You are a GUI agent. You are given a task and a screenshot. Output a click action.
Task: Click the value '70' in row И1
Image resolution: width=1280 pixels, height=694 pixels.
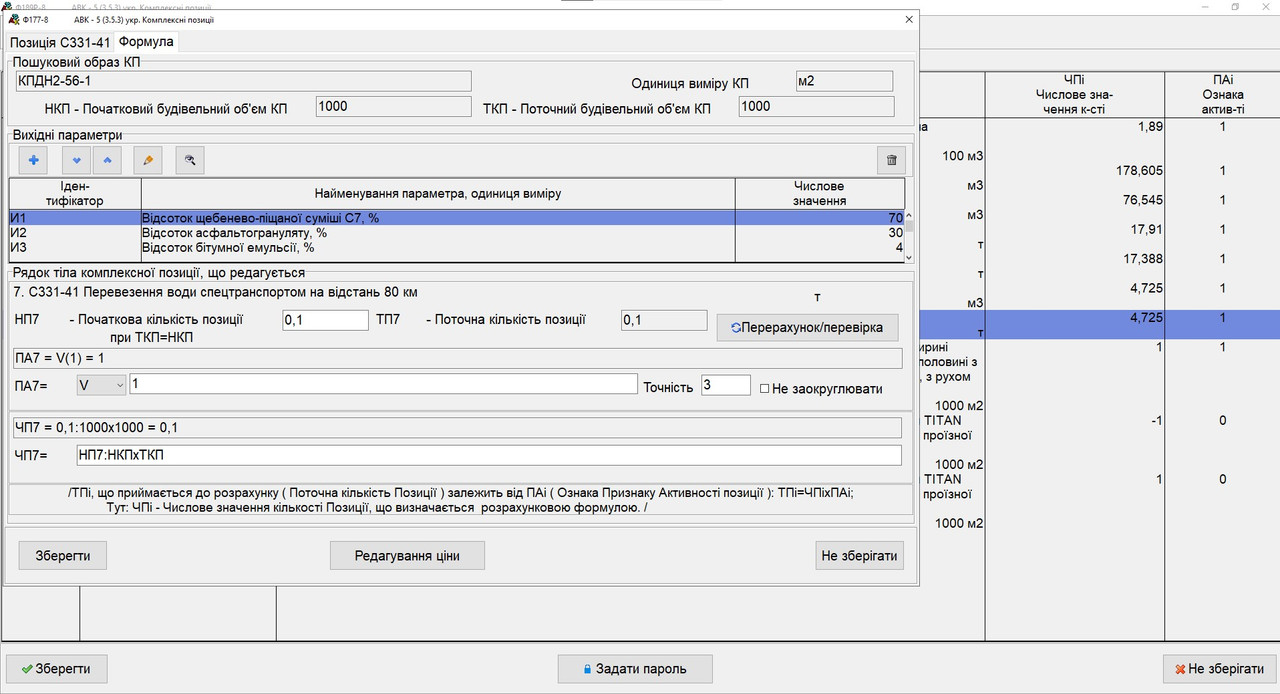coord(895,217)
